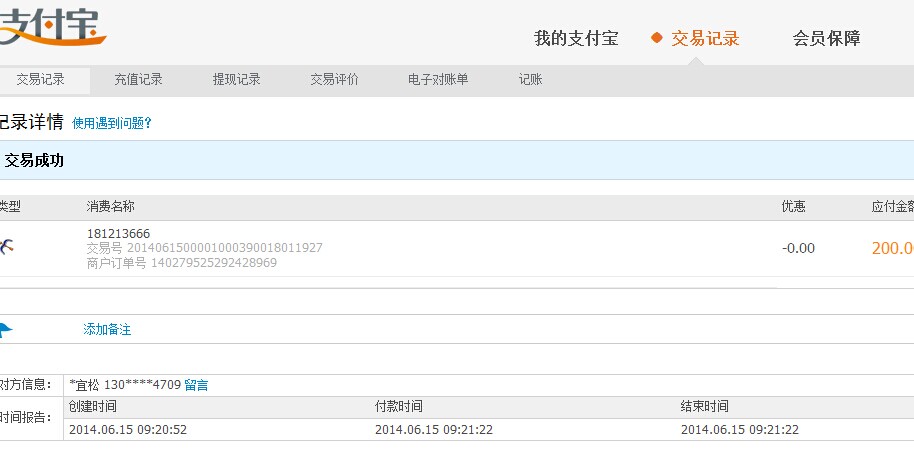Viewport: 914px width, 455px height.
Task: Click the blue flag icon beside 添加备注
Action: pos(5,330)
